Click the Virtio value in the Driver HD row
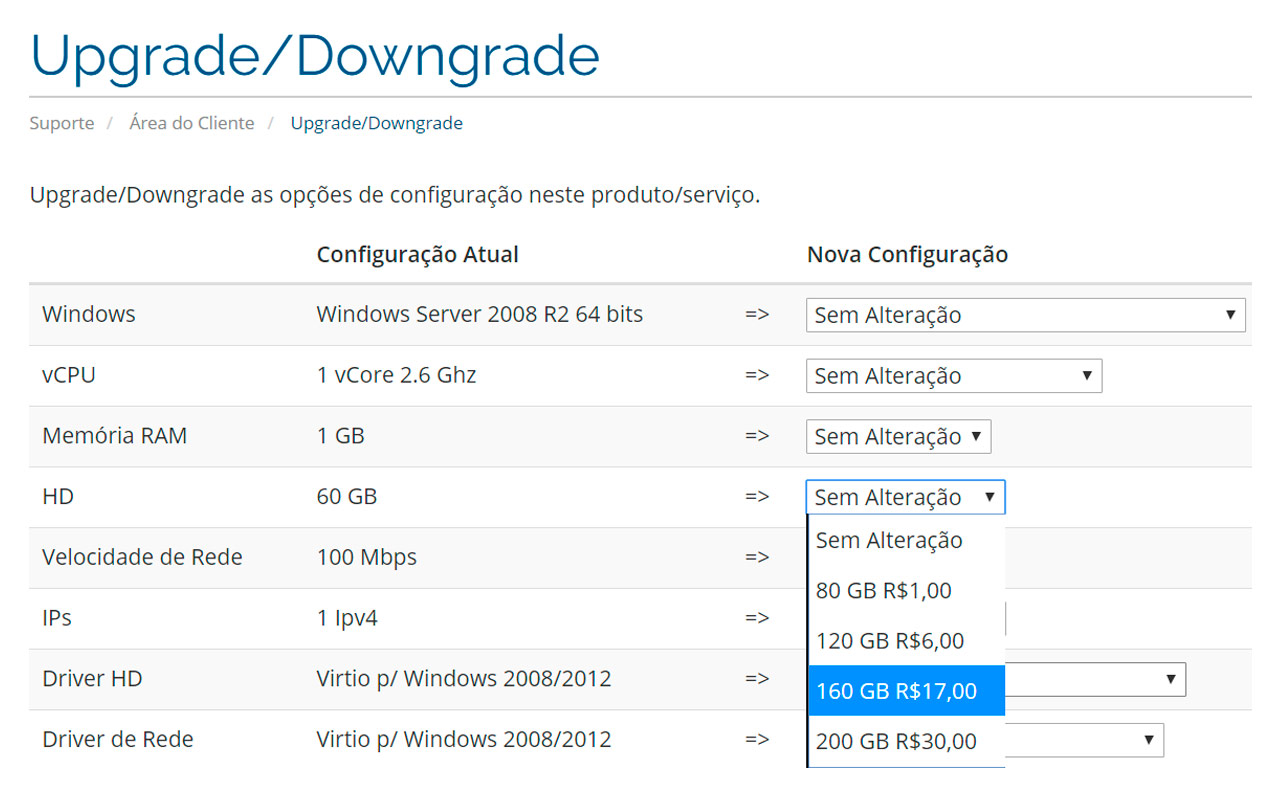The image size is (1280, 800). pos(464,679)
